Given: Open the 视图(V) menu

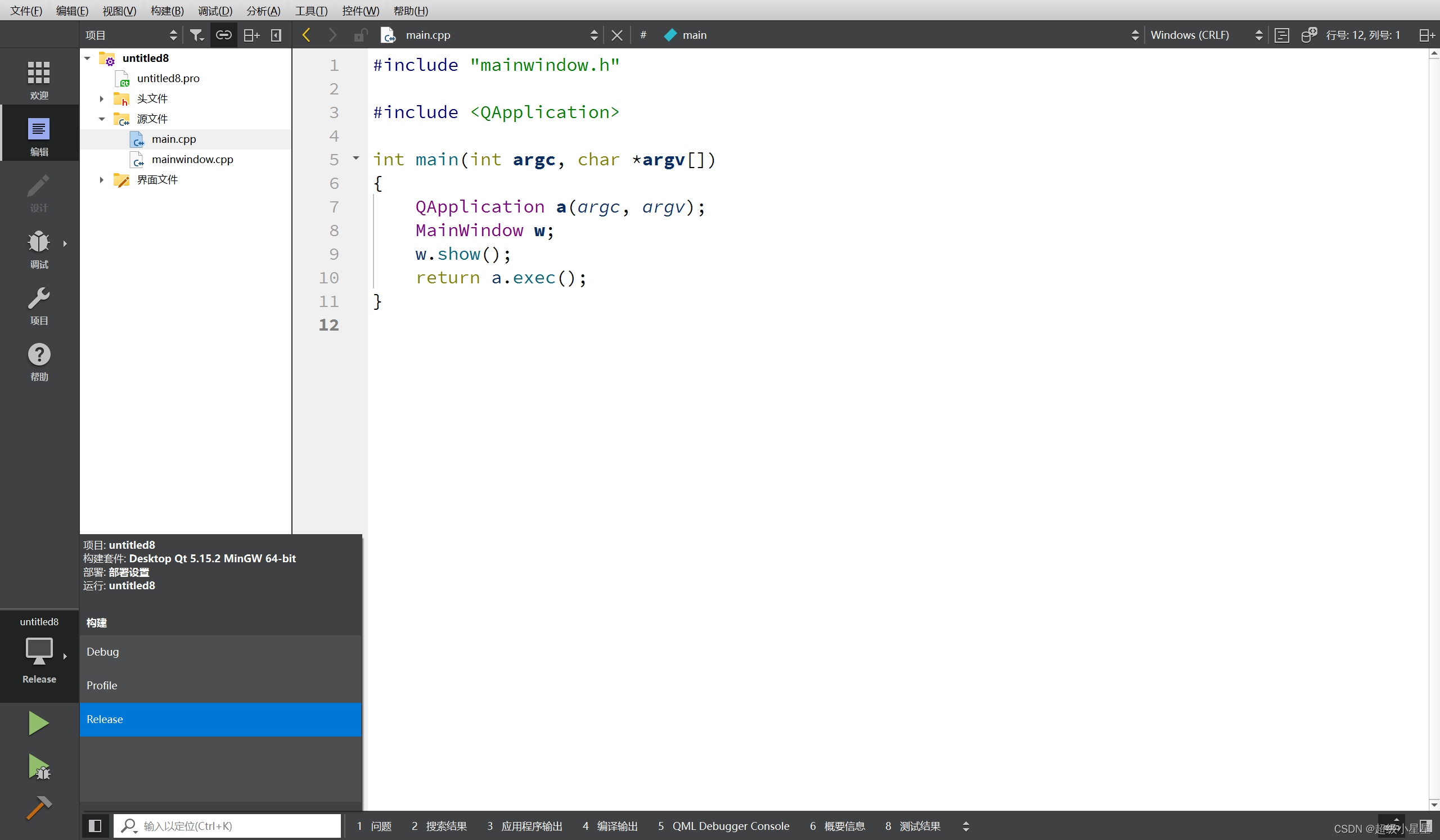Looking at the screenshot, I should (x=119, y=11).
